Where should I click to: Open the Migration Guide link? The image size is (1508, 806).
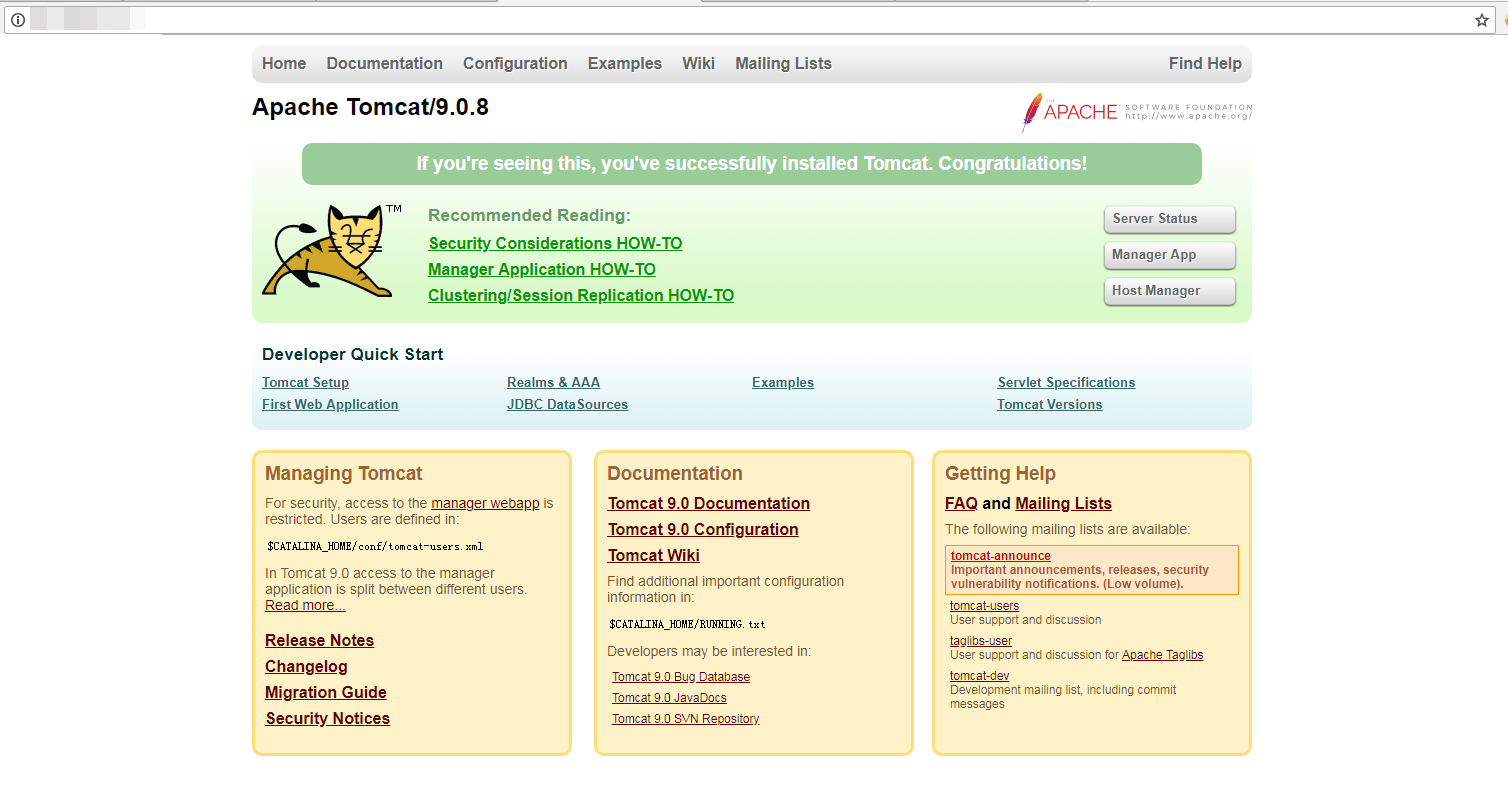[325, 693]
